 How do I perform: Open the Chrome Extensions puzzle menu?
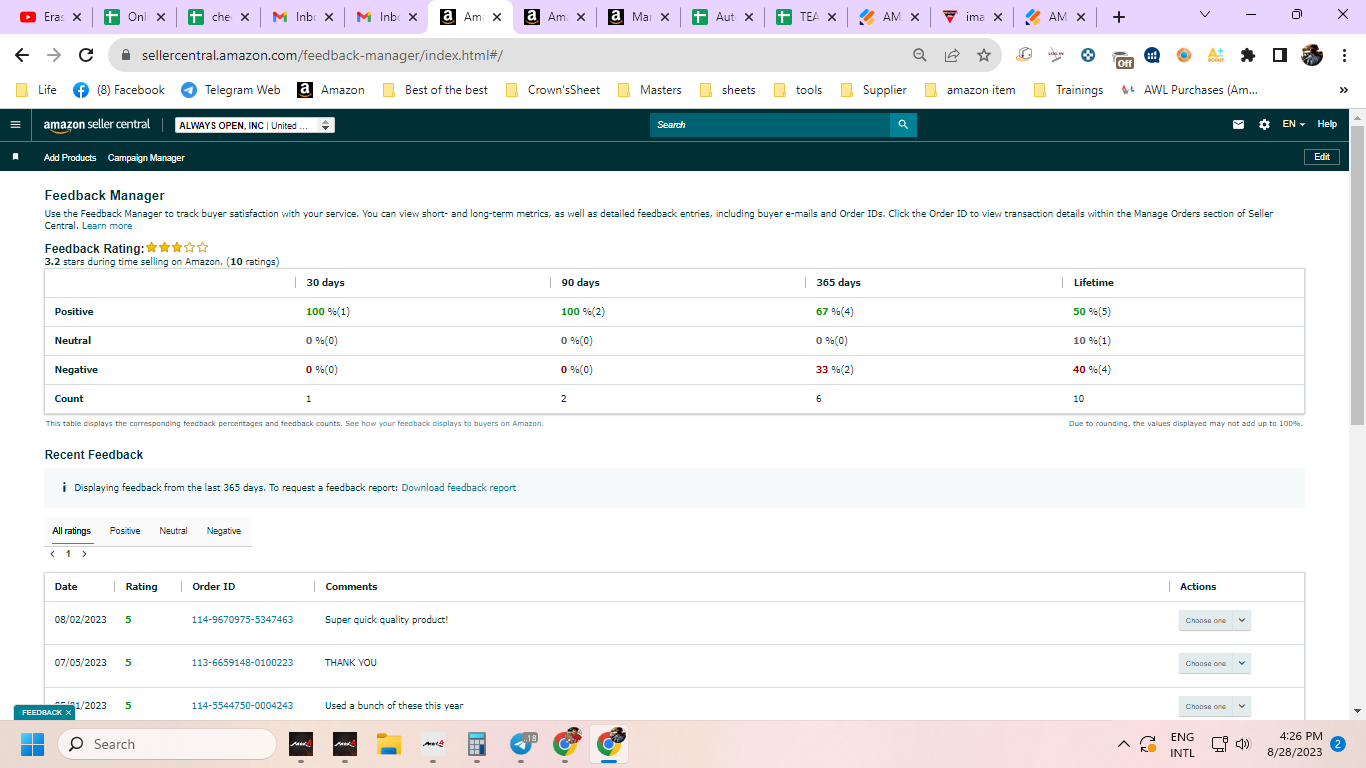[1248, 56]
